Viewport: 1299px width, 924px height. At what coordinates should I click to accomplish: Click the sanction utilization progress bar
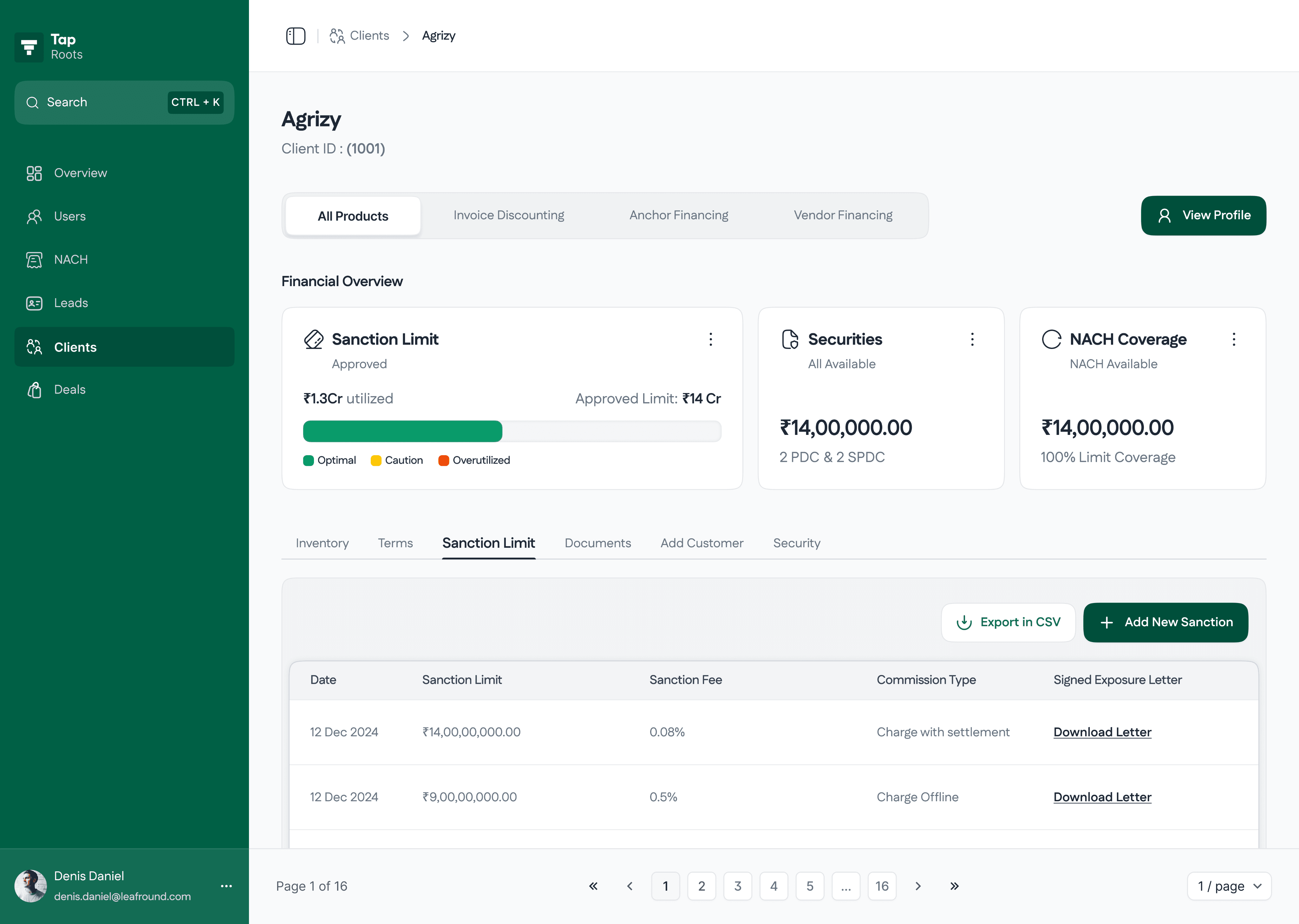click(512, 431)
